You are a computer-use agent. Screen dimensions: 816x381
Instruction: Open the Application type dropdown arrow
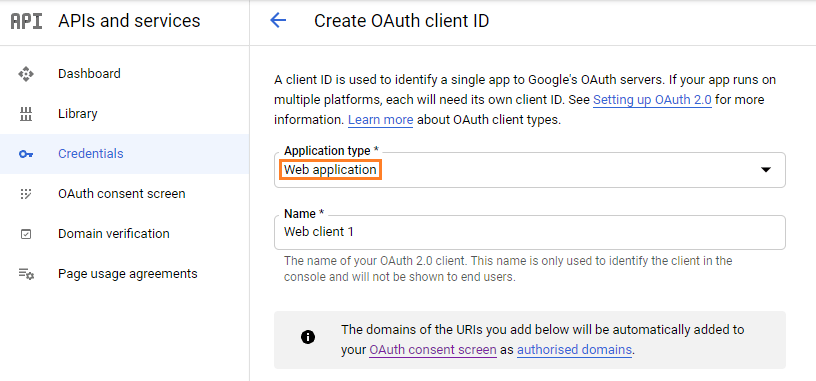click(766, 170)
